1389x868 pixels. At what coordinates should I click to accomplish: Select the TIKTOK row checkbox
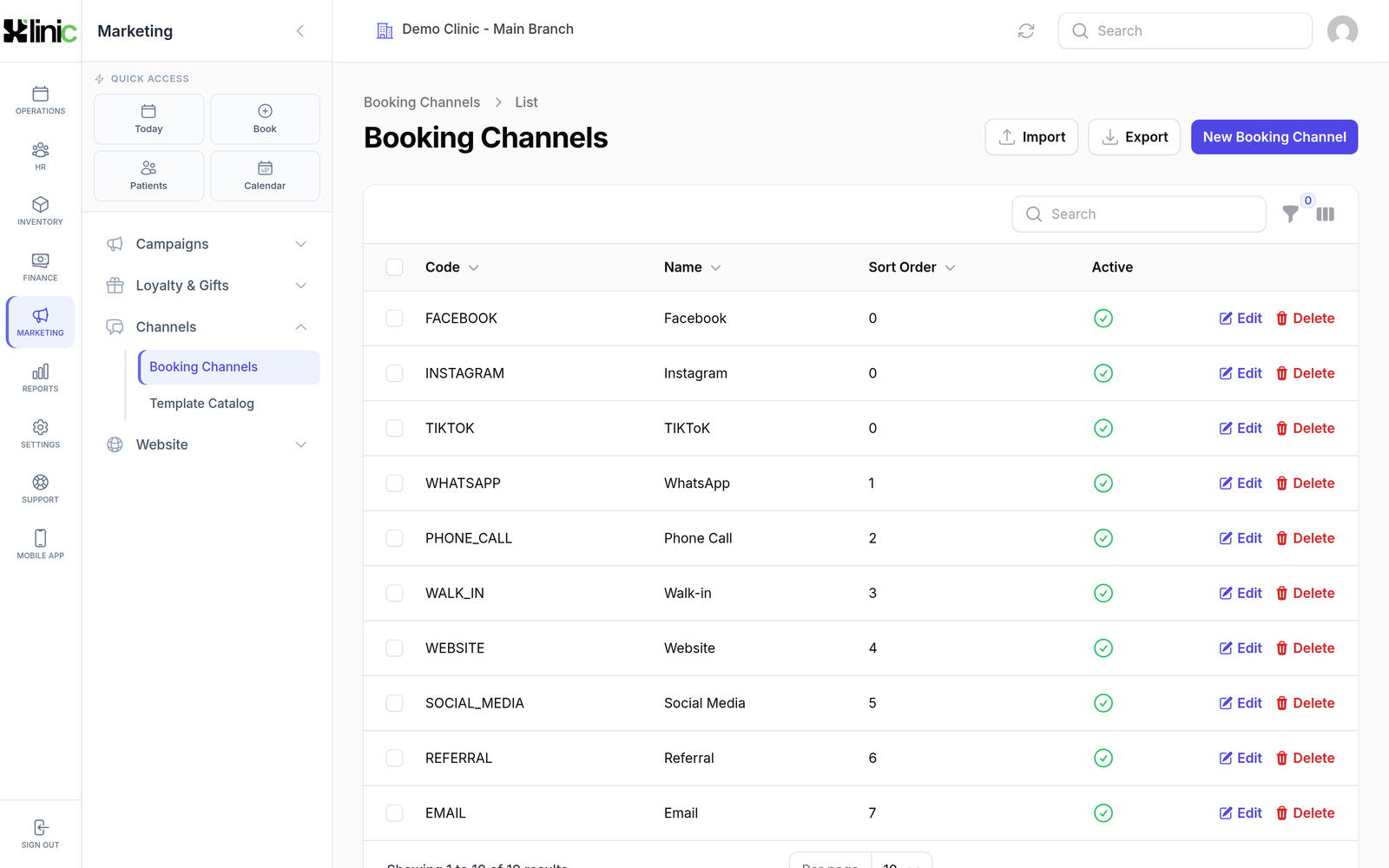[x=395, y=428]
